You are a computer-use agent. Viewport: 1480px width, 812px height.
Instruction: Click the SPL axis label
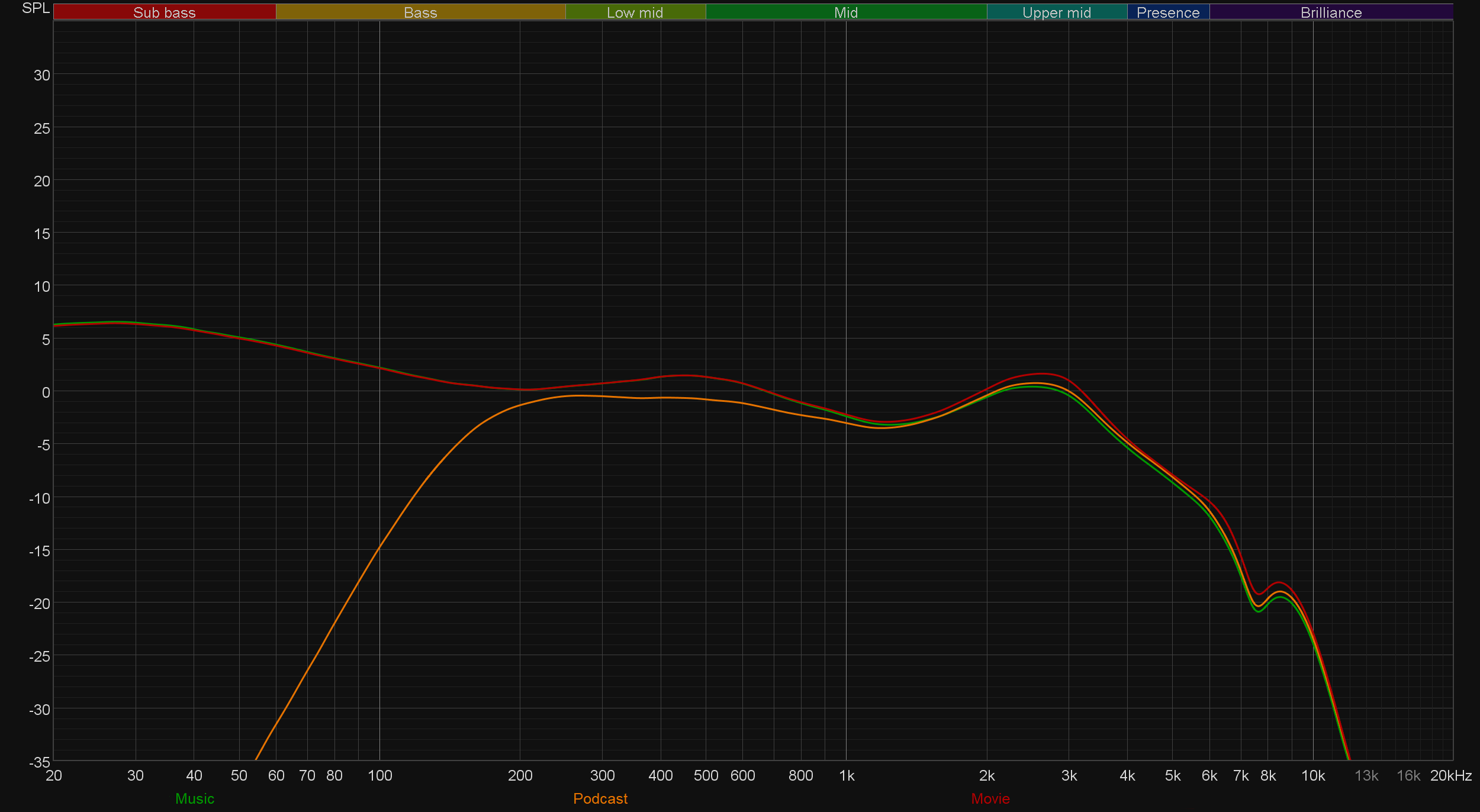pos(36,8)
